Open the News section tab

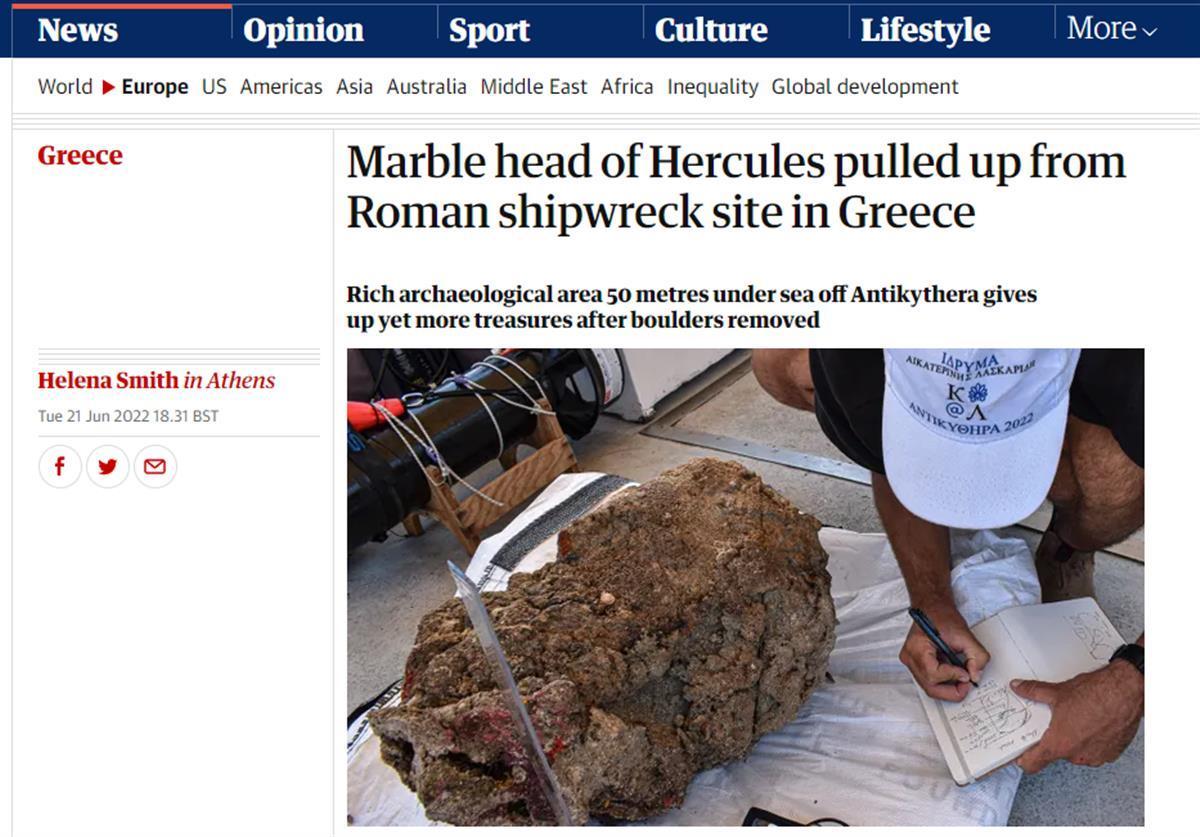pos(78,31)
